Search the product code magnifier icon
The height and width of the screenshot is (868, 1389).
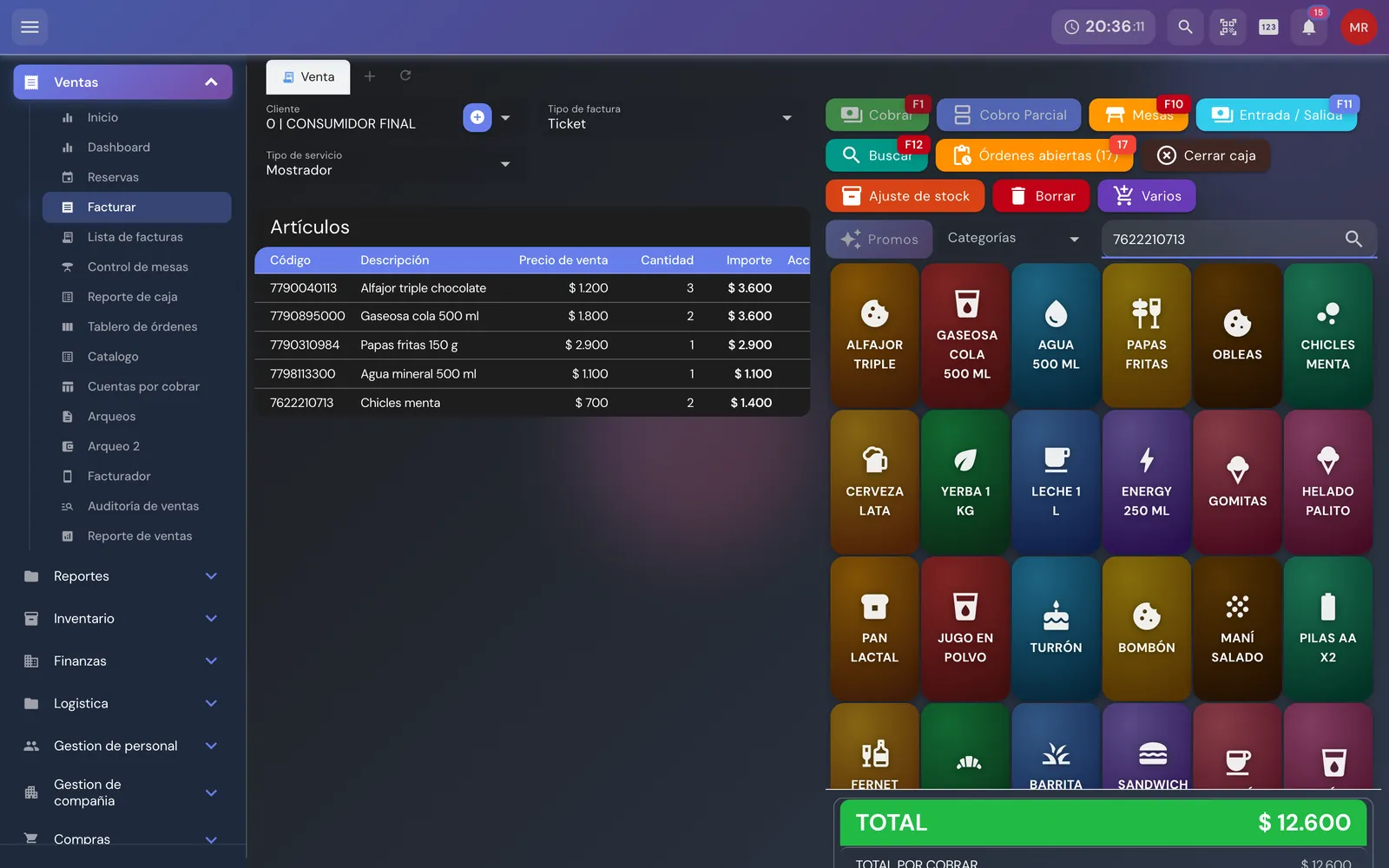(1353, 239)
